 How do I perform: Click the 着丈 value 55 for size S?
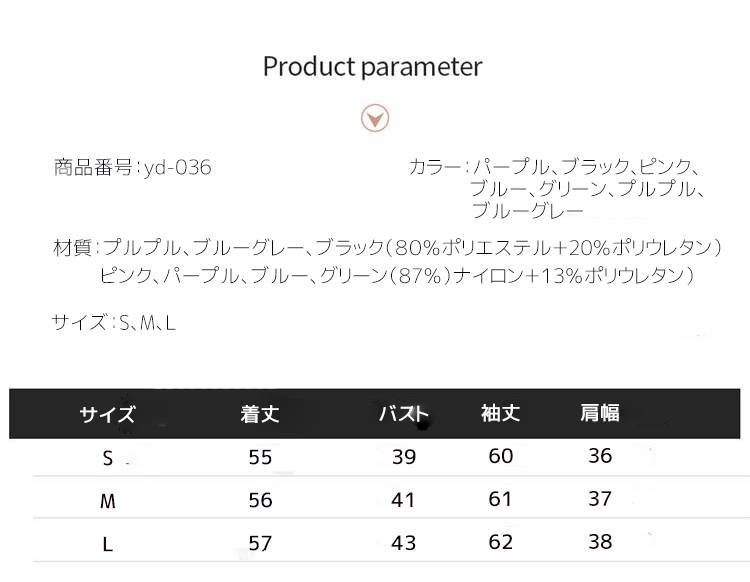[x=260, y=458]
